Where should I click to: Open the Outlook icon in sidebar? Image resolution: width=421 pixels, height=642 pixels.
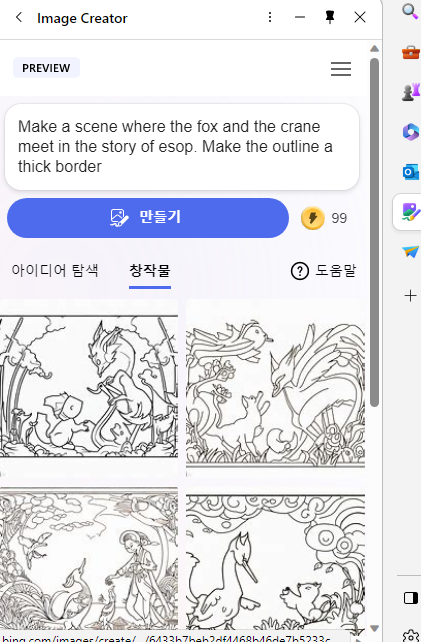pyautogui.click(x=410, y=172)
